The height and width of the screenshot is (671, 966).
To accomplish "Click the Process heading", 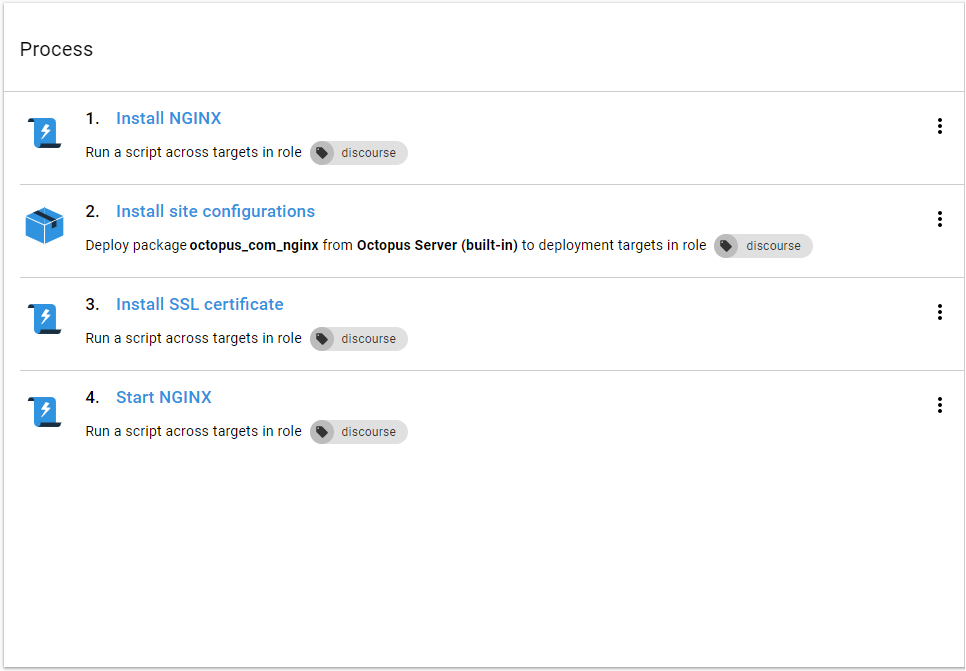I will [x=56, y=49].
